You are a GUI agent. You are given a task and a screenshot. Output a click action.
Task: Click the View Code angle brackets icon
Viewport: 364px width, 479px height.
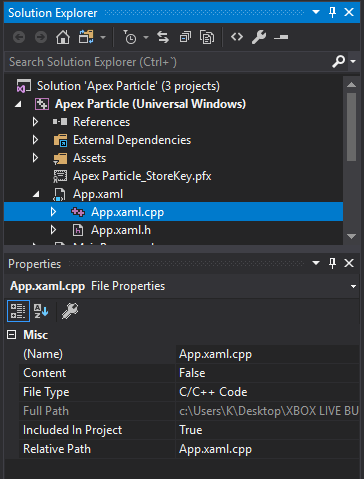click(x=237, y=37)
